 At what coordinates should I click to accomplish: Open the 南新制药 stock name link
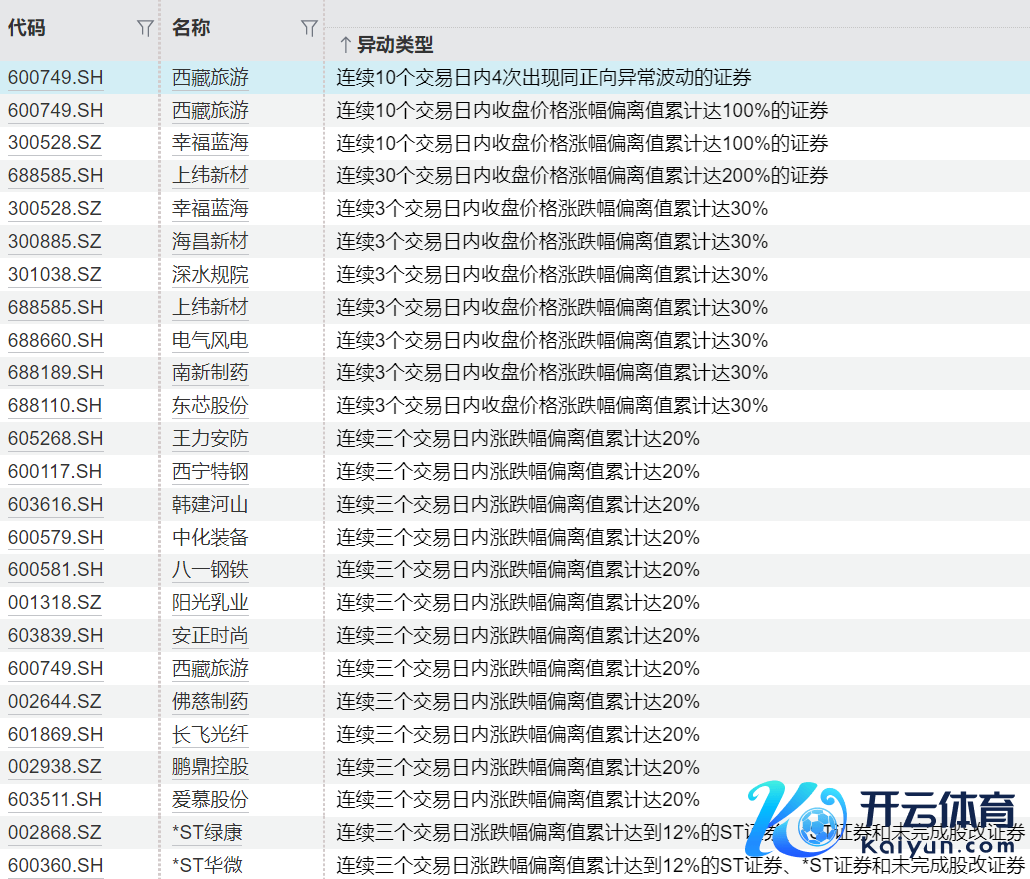click(210, 373)
